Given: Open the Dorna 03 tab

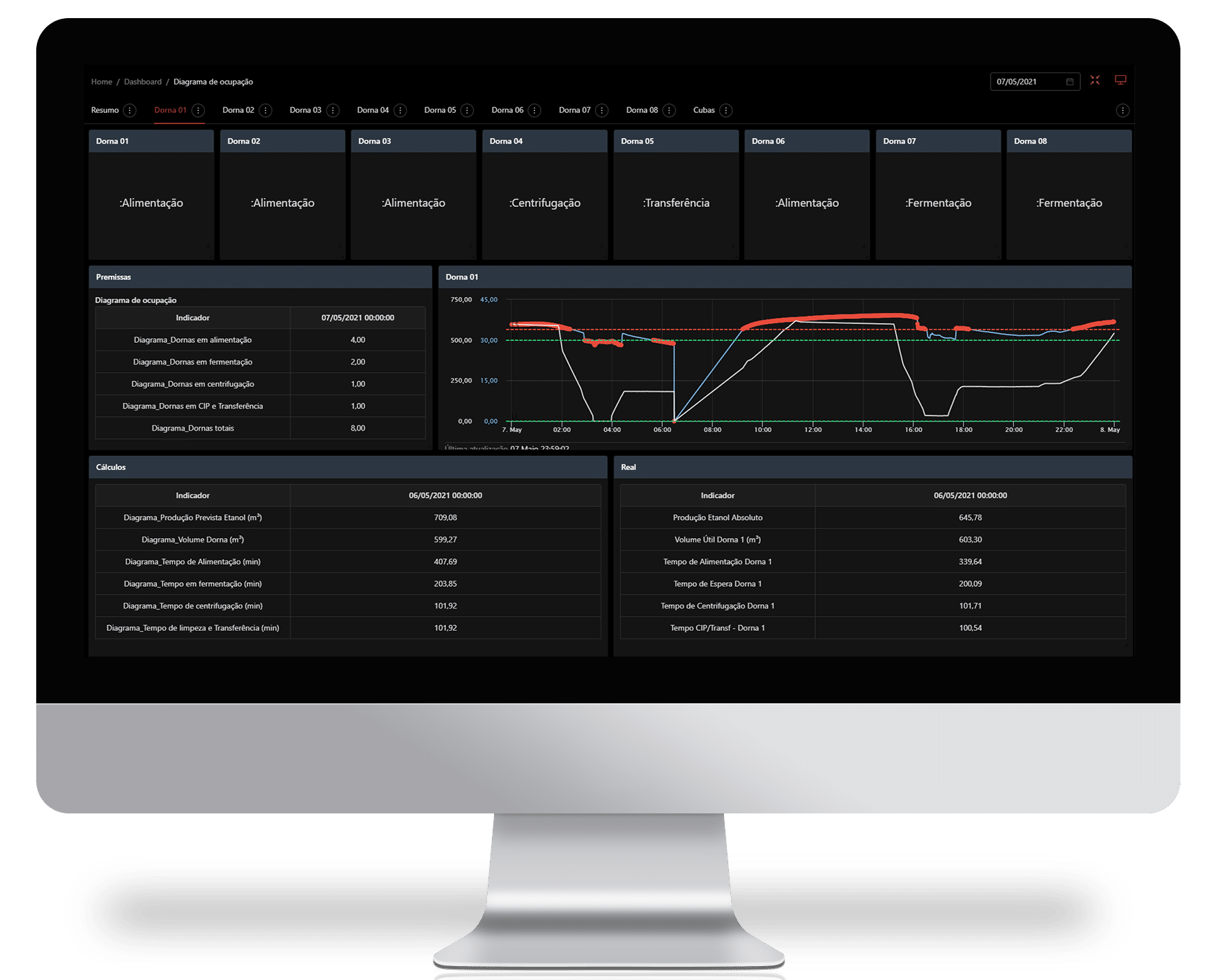Looking at the screenshot, I should coord(305,110).
